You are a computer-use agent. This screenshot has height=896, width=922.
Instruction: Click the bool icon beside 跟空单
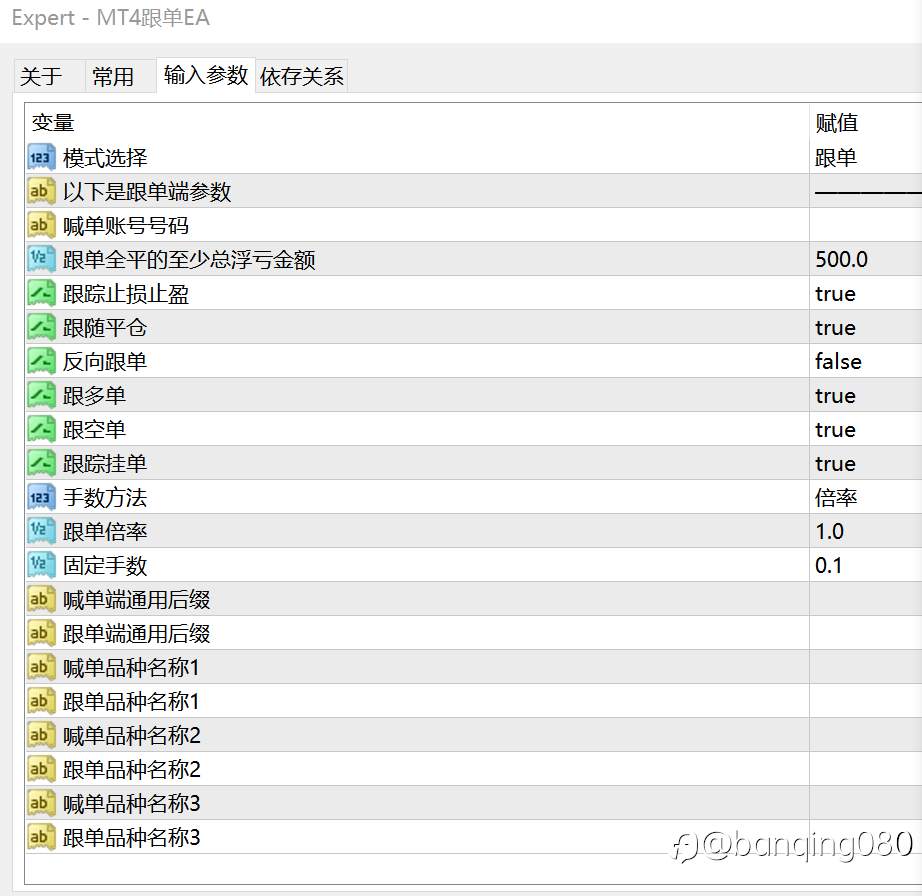[x=41, y=429]
